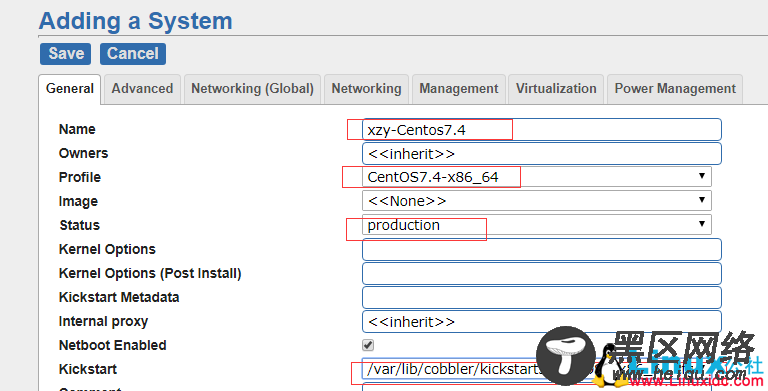Switch to the General tab
This screenshot has height=391, width=768.
coord(70,89)
